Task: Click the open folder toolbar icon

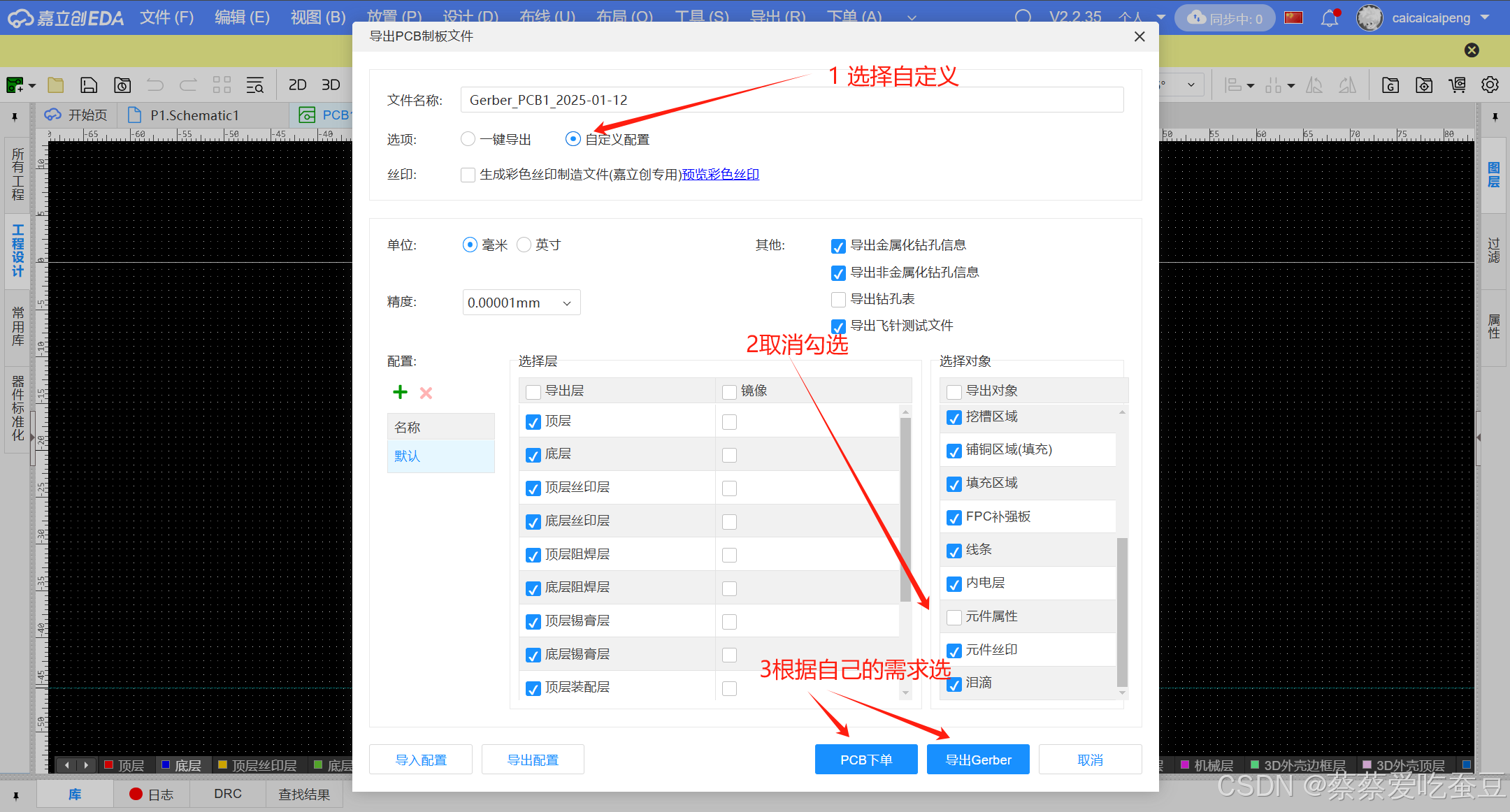Action: [x=56, y=85]
